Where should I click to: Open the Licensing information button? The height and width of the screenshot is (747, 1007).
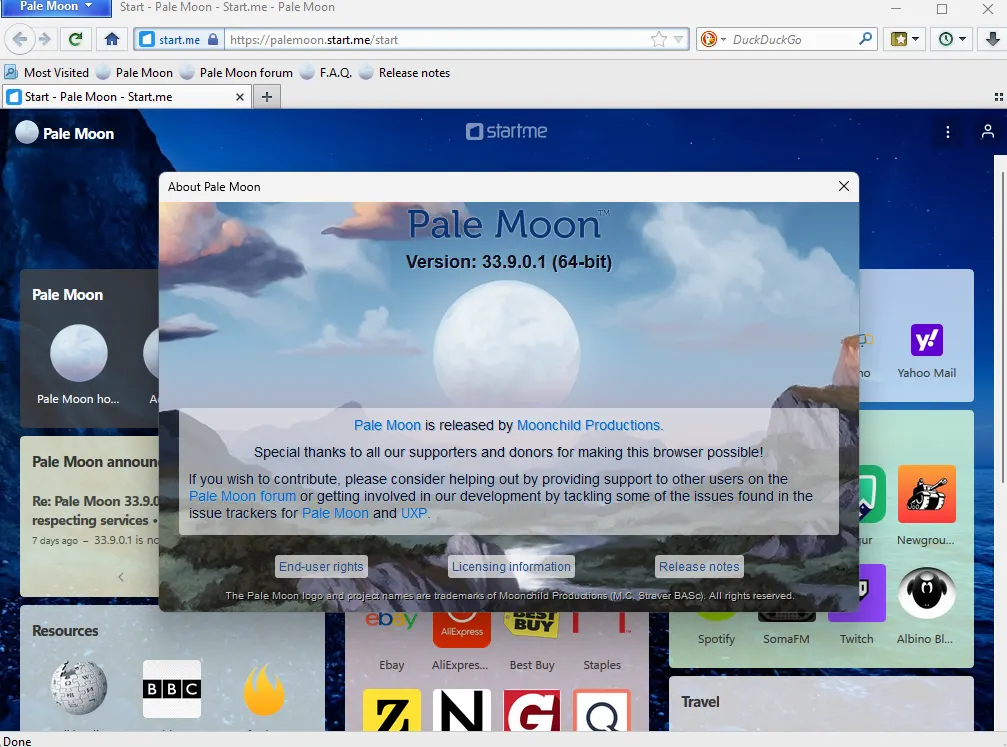511,567
